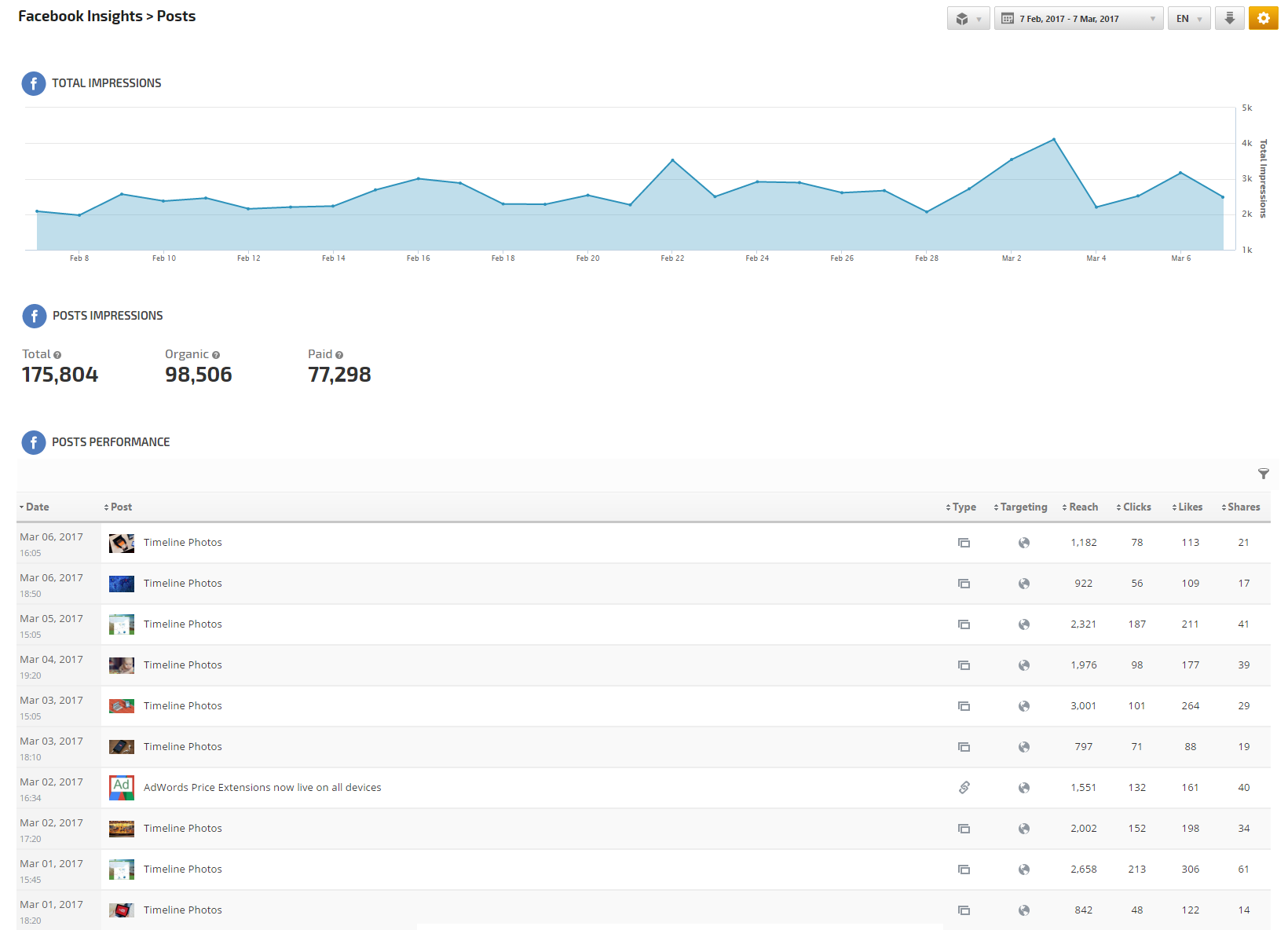
Task: Click the Organic impressions help icon
Action: click(216, 355)
